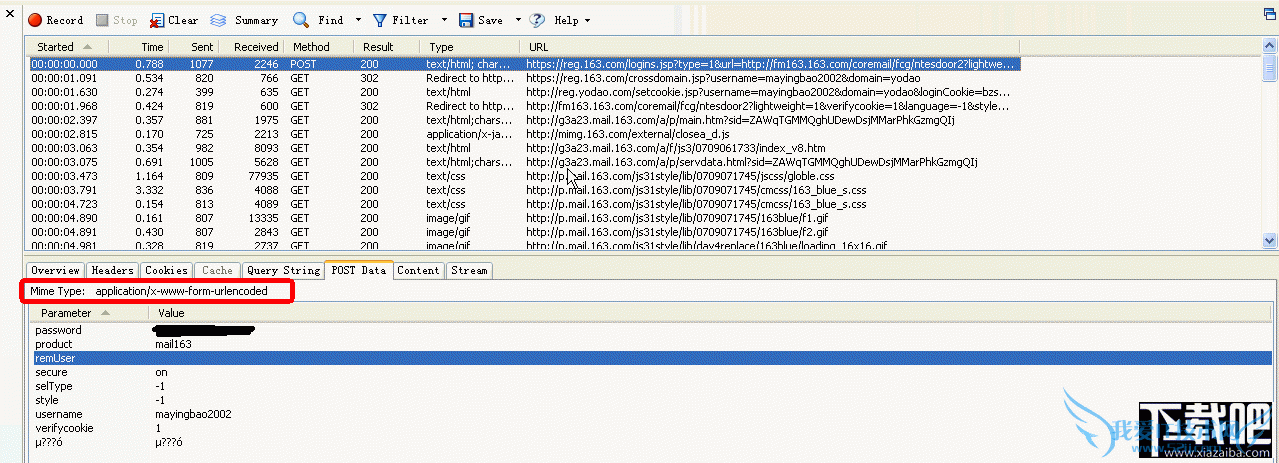The height and width of the screenshot is (463, 1279).
Task: Select the request row started at 00:00:01.091
Action: click(523, 77)
